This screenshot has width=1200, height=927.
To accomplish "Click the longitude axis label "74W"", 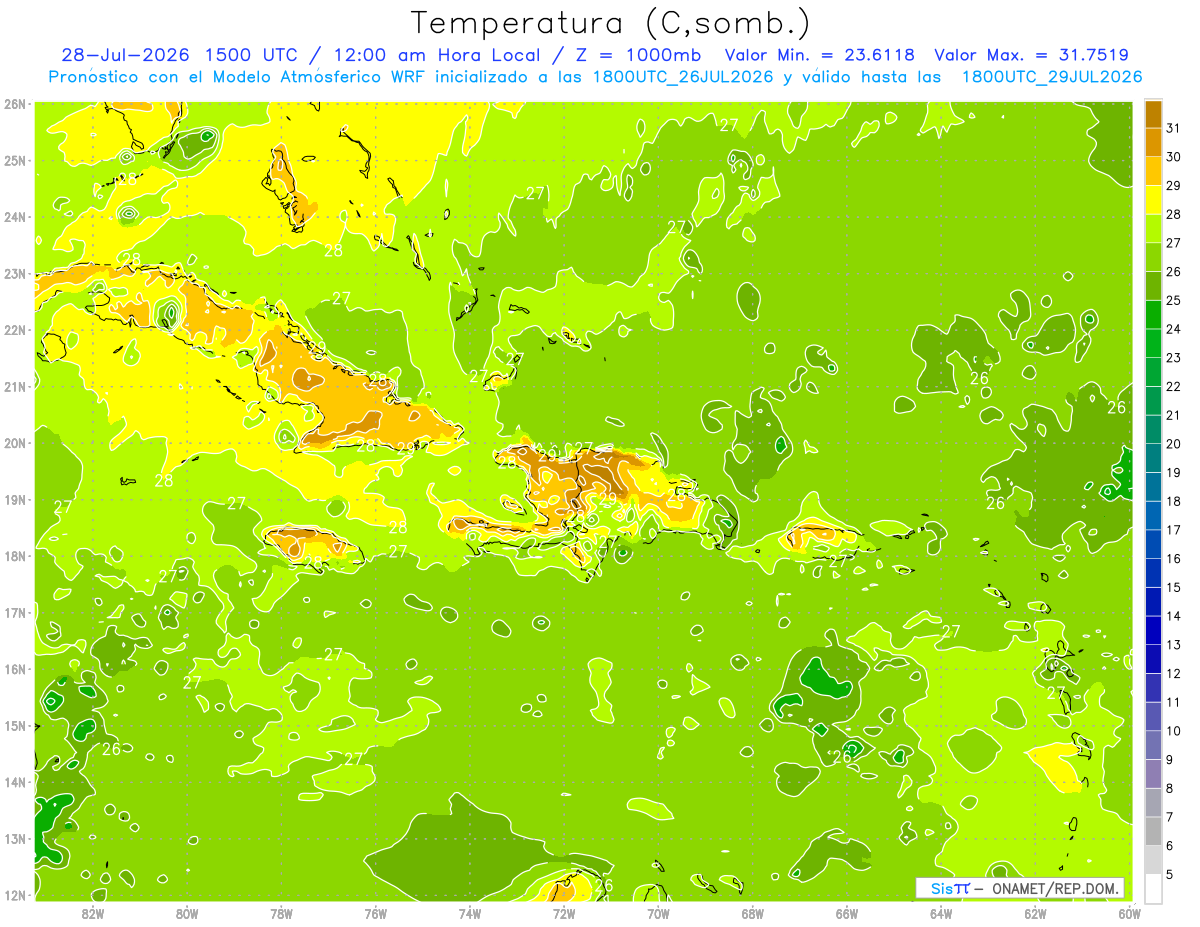I will pos(470,913).
